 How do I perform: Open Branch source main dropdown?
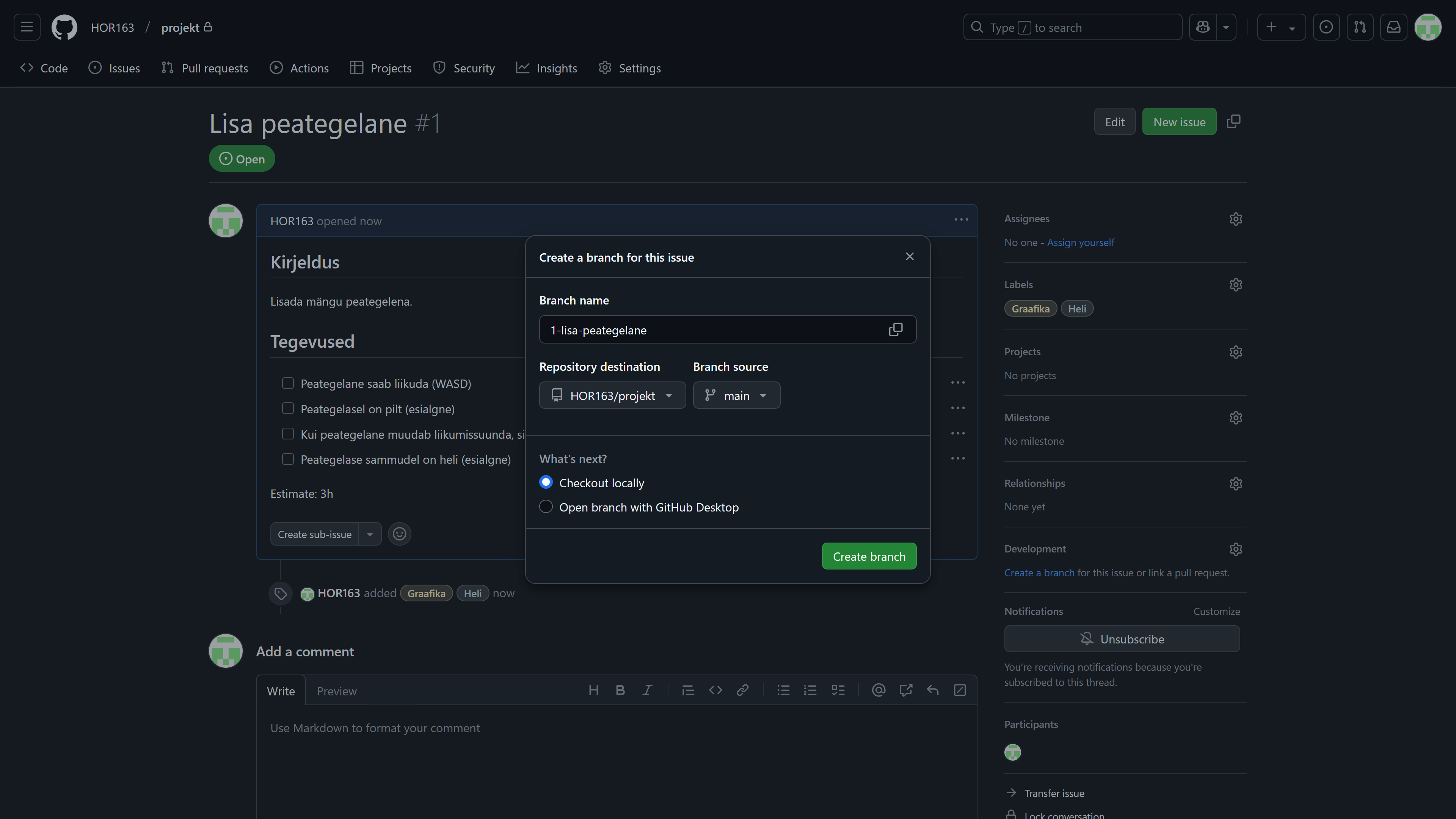[736, 395]
